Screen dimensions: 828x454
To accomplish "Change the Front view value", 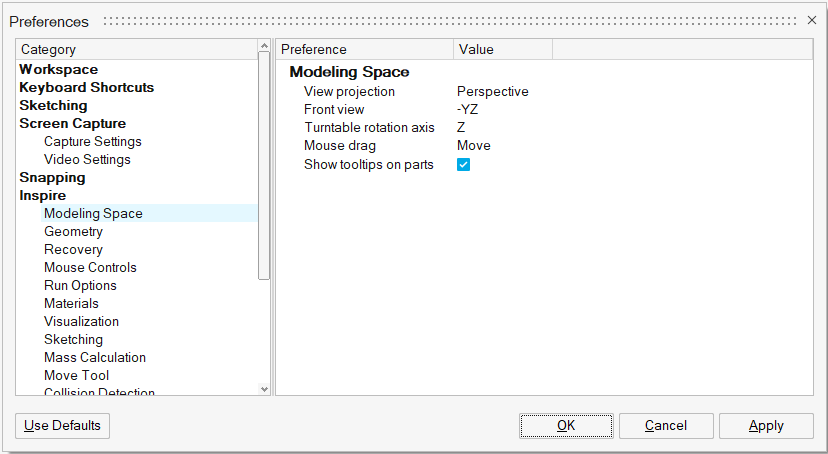I will tap(468, 110).
